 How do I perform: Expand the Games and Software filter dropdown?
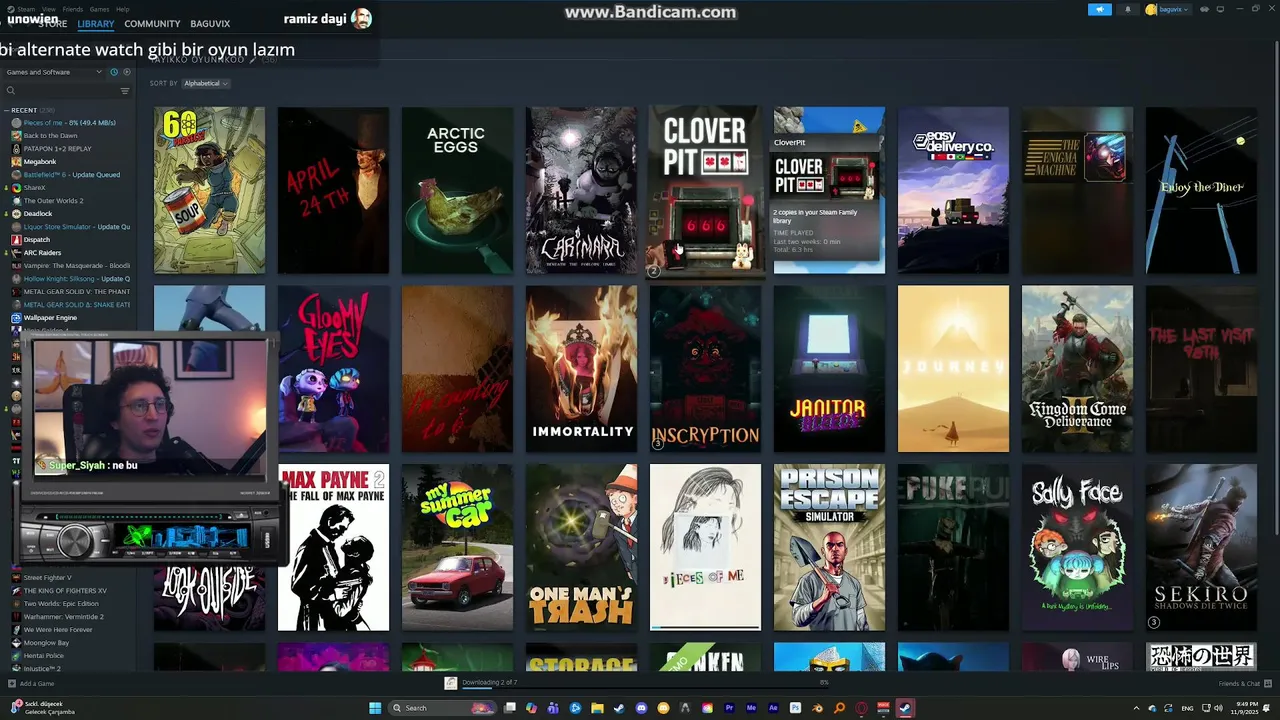pos(54,72)
